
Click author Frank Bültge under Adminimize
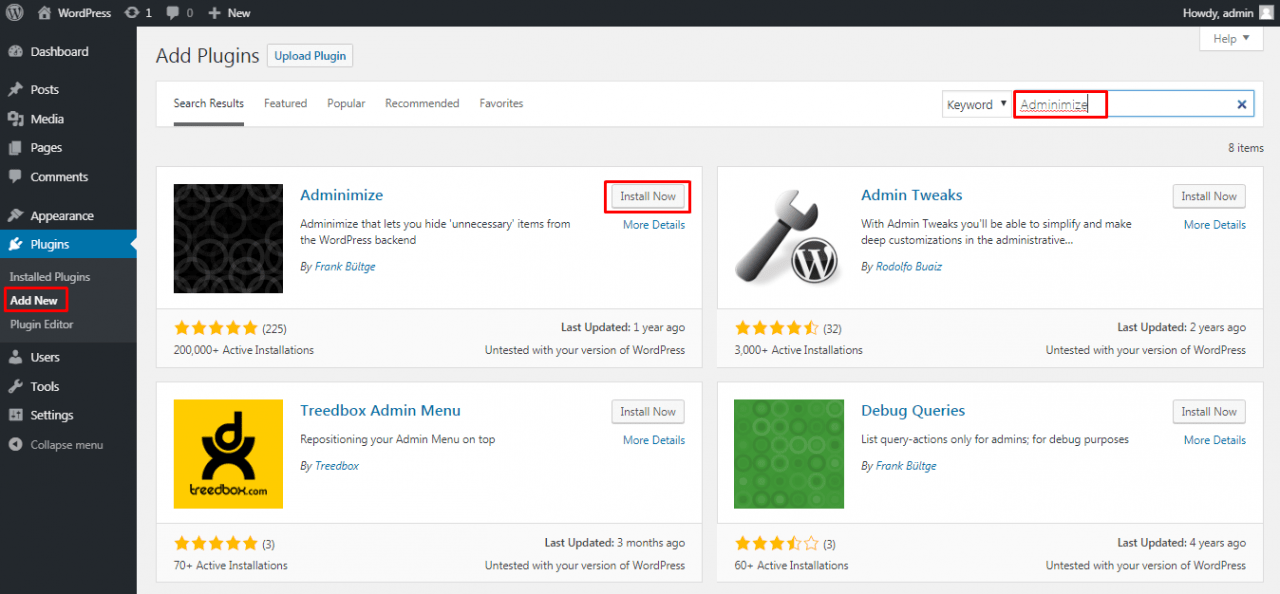coord(345,267)
